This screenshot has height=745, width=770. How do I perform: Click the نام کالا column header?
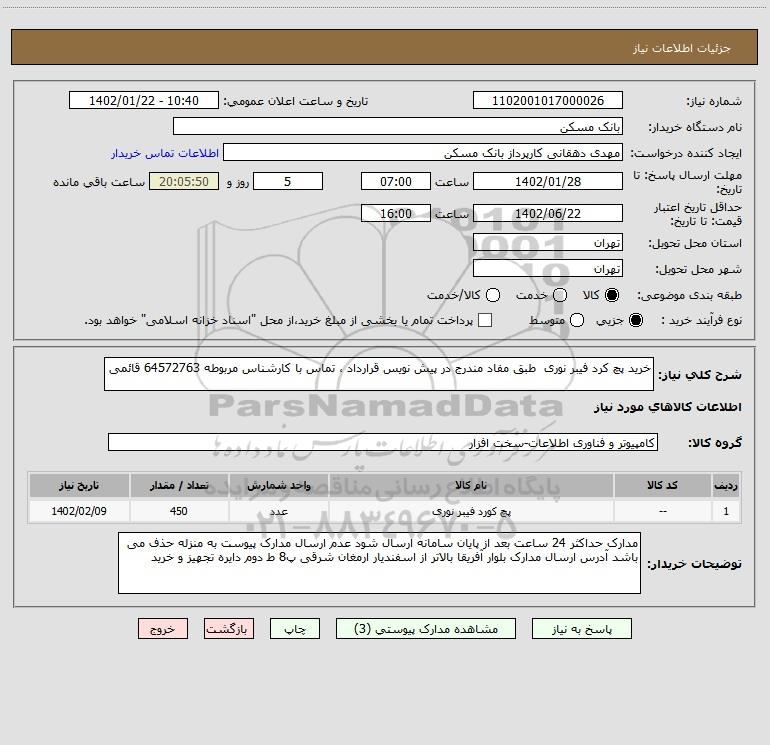[x=471, y=485]
